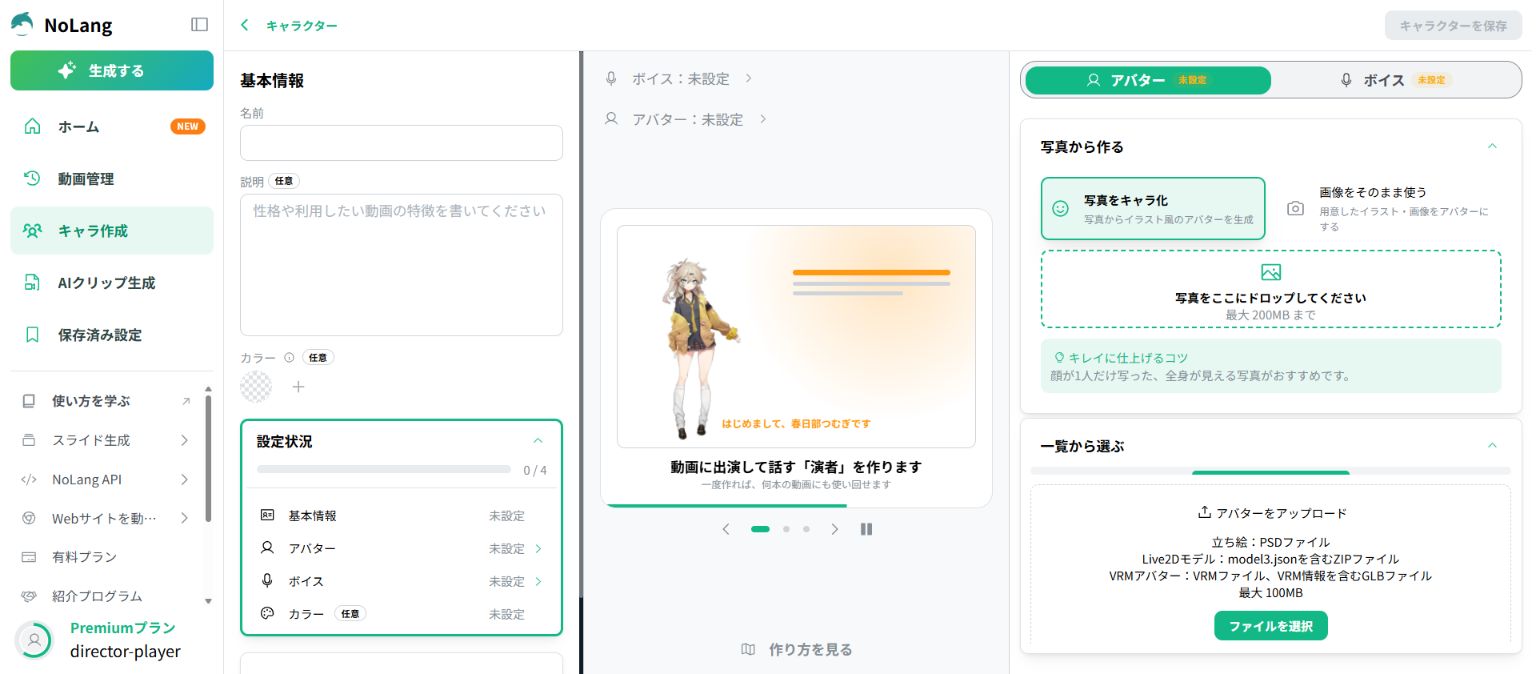Jump to third carousel dot

pos(806,529)
